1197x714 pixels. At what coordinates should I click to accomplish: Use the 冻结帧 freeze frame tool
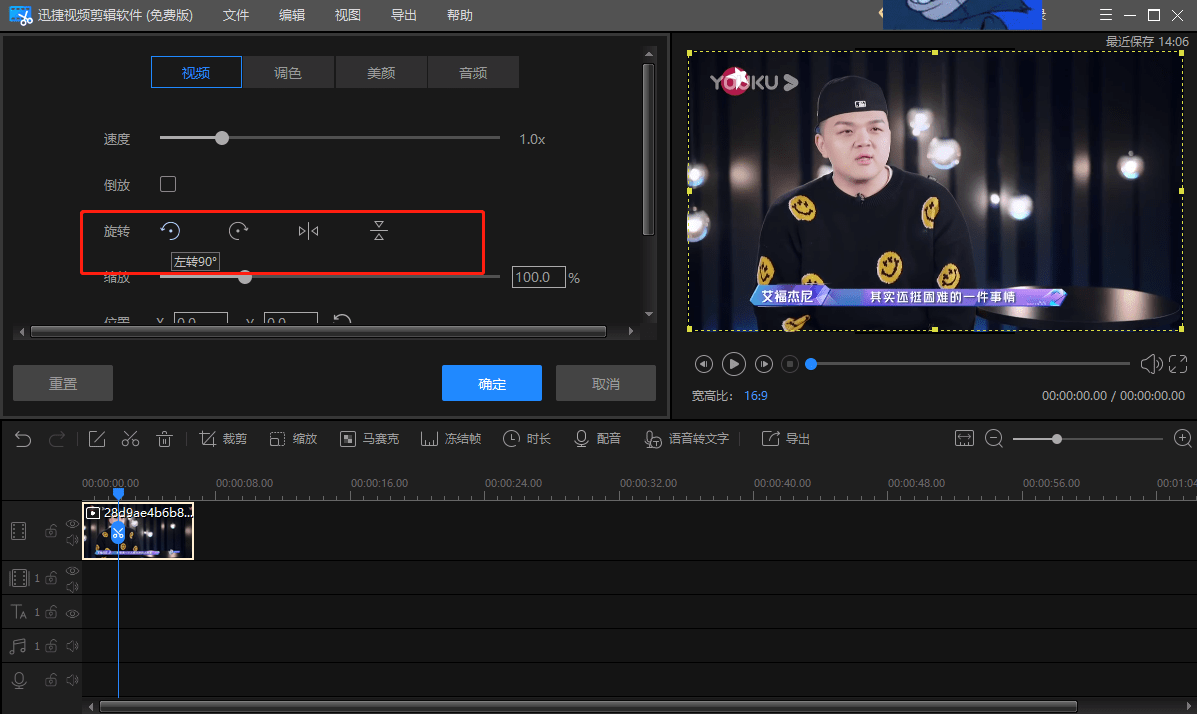pos(451,439)
